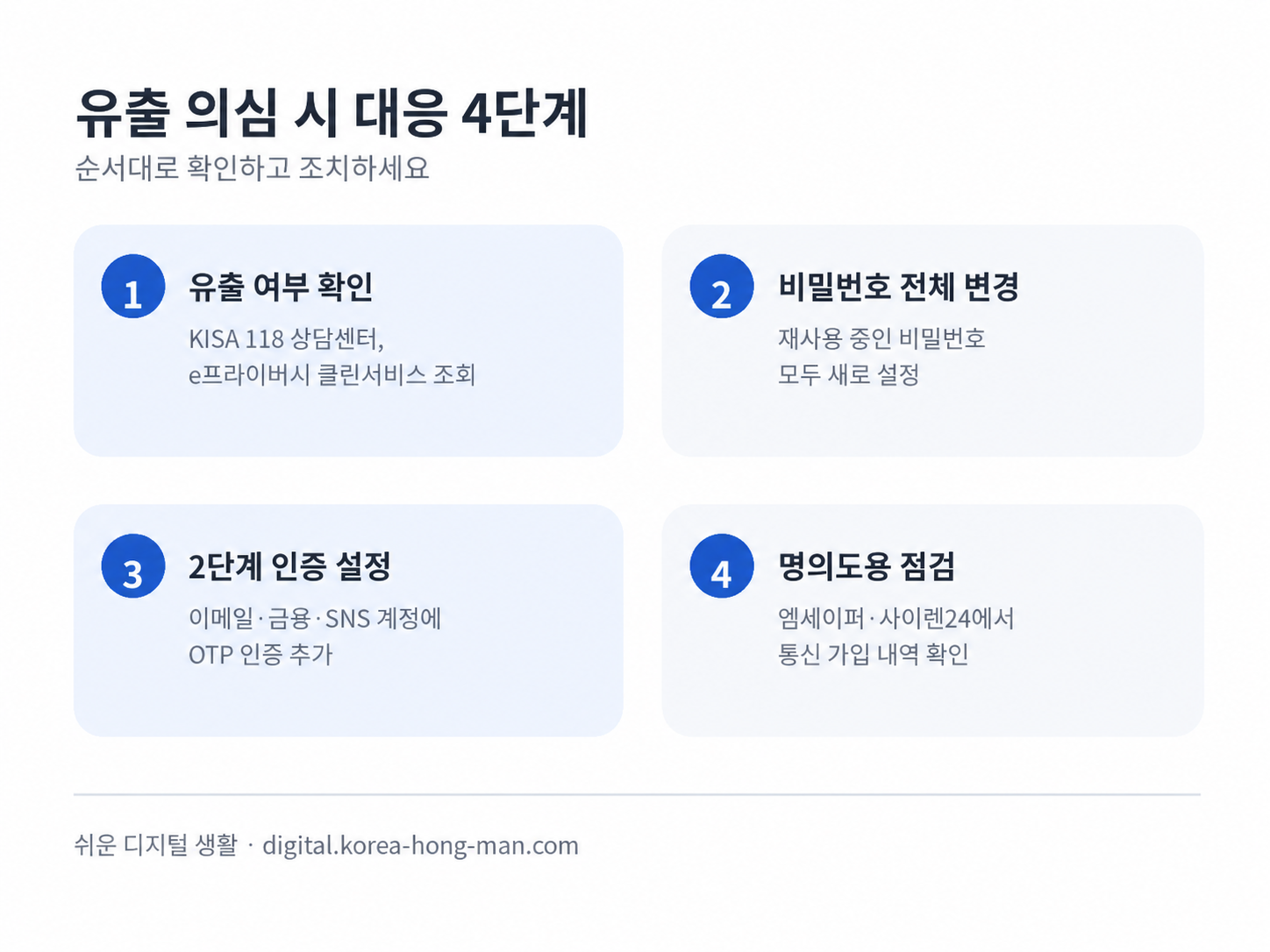Select the 2단계 인증 설정 heading
Image resolution: width=1270 pixels, height=952 pixels.
pos(289,566)
